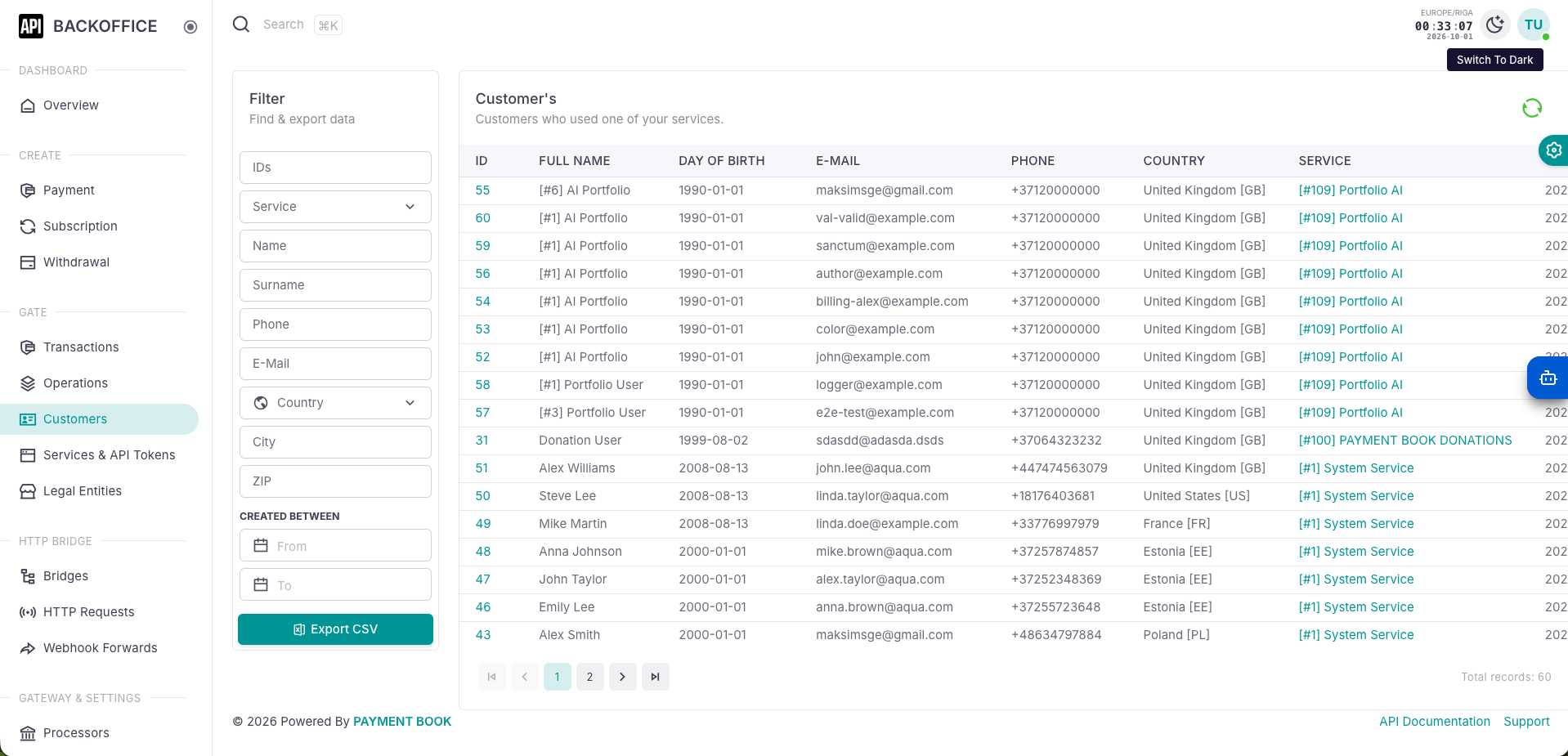The image size is (1568, 756).
Task: Click the search box placeholder
Action: pyautogui.click(x=284, y=25)
